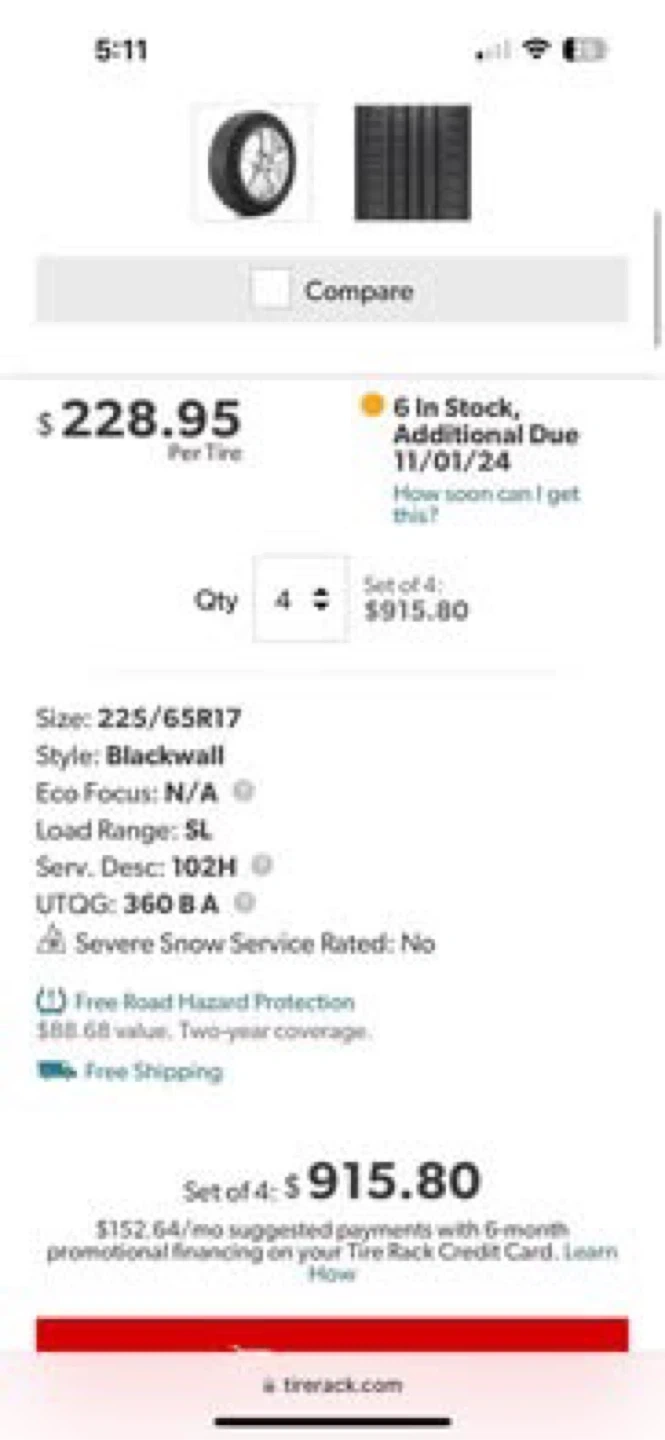665x1440 pixels.
Task: Open the 'How soon can I get this?' link
Action: click(486, 504)
